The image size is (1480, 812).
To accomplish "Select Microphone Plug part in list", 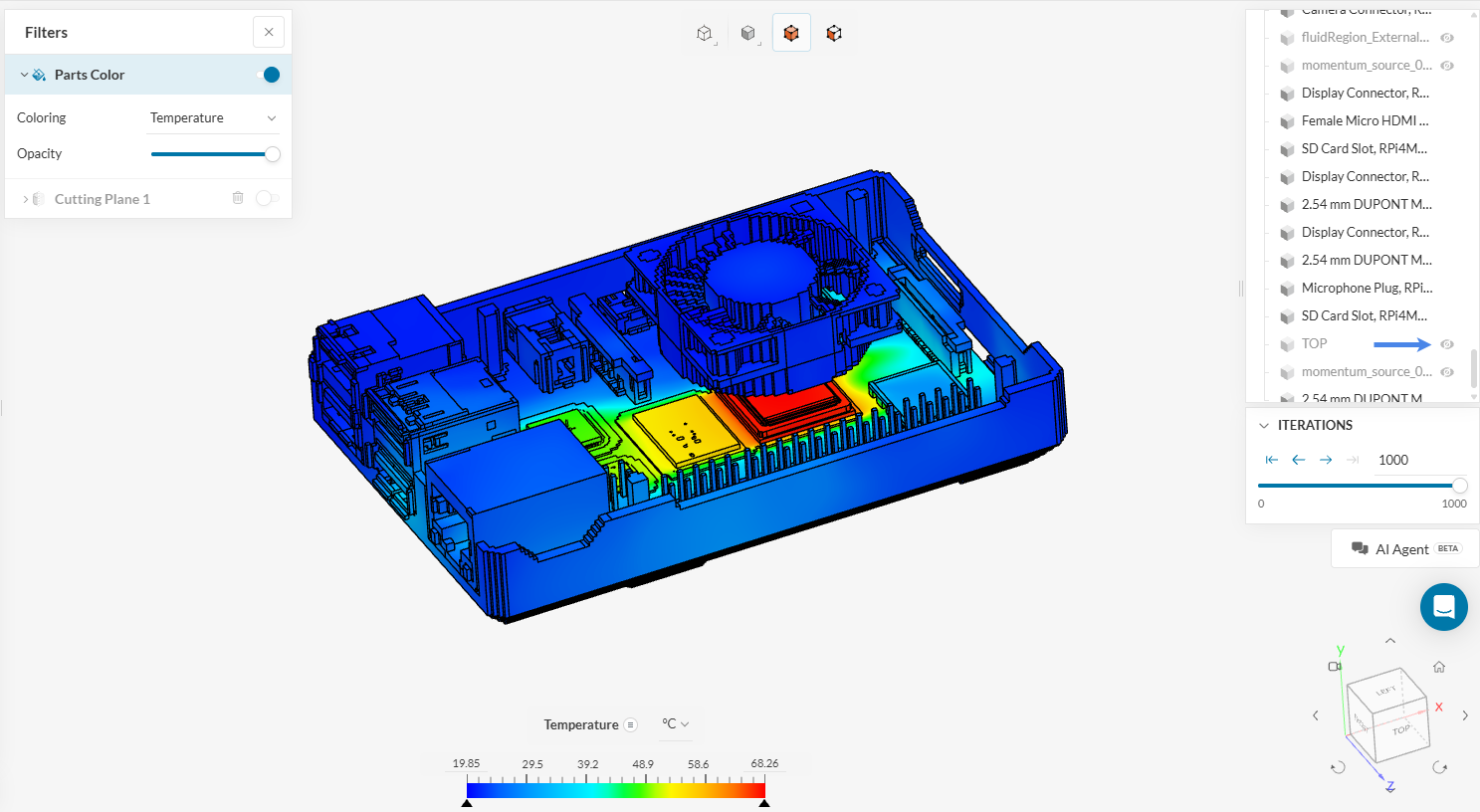I will tap(1366, 288).
